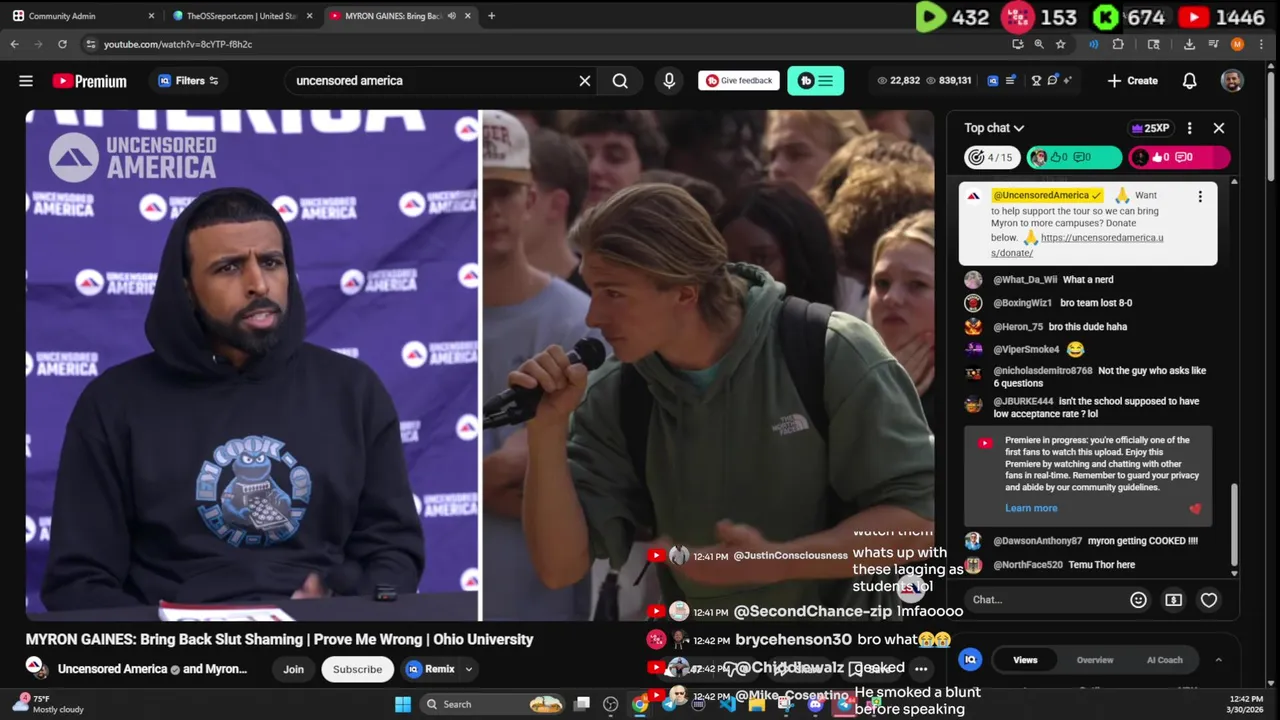Open the Windows Start menu
This screenshot has height=720, width=1280.
403,704
